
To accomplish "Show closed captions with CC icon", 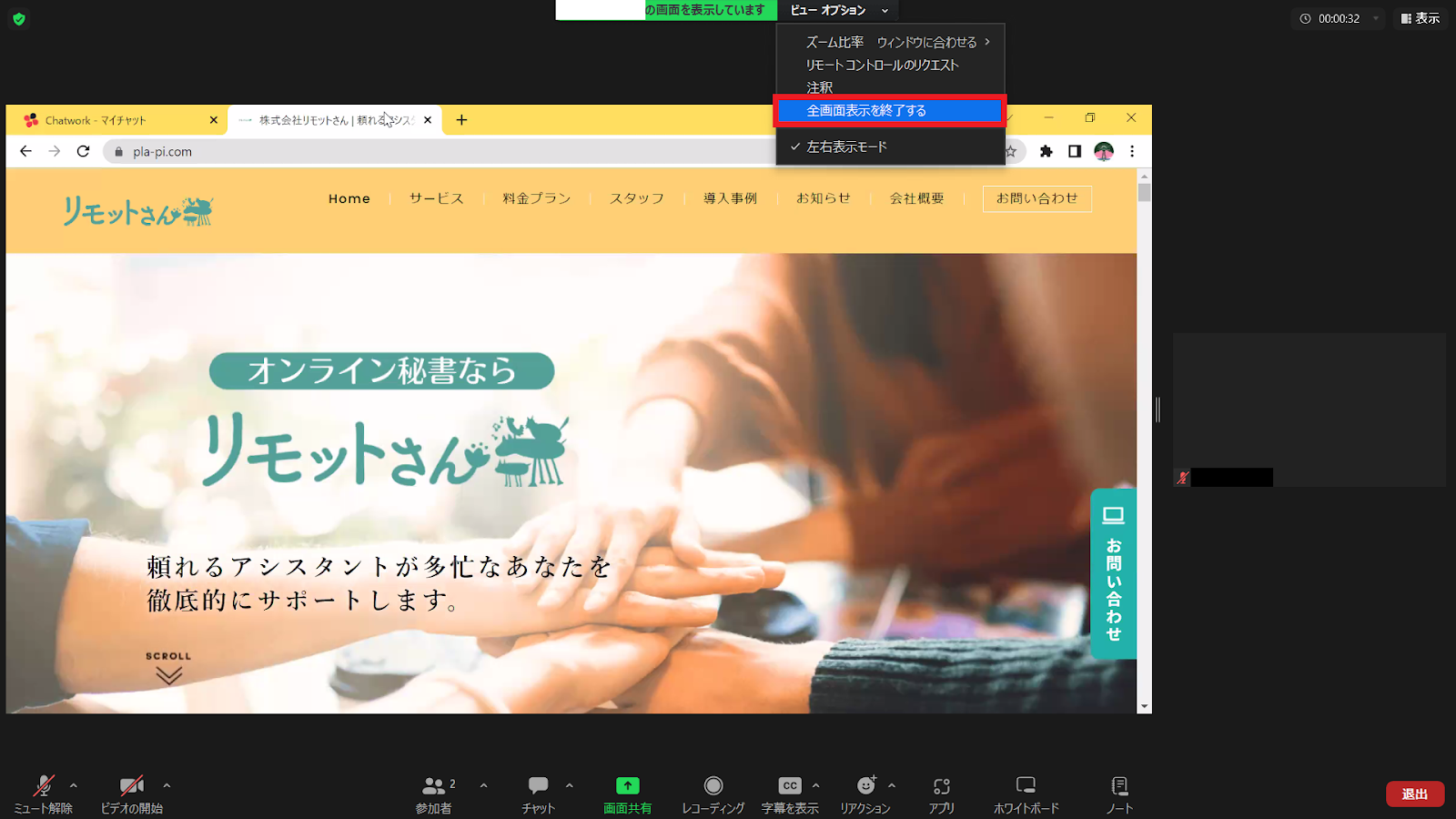I will tap(790, 794).
